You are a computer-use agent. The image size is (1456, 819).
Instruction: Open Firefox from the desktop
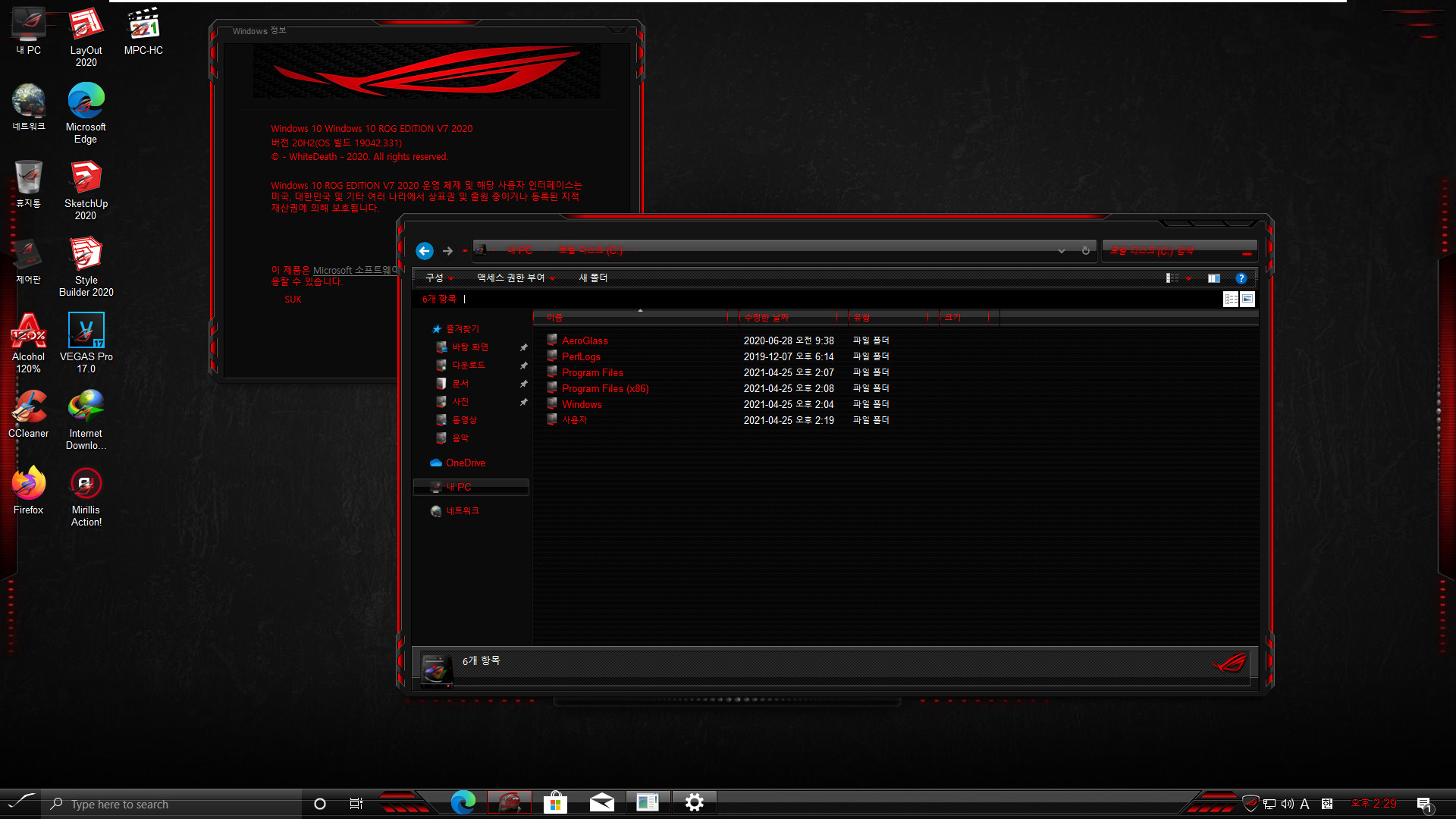[28, 491]
